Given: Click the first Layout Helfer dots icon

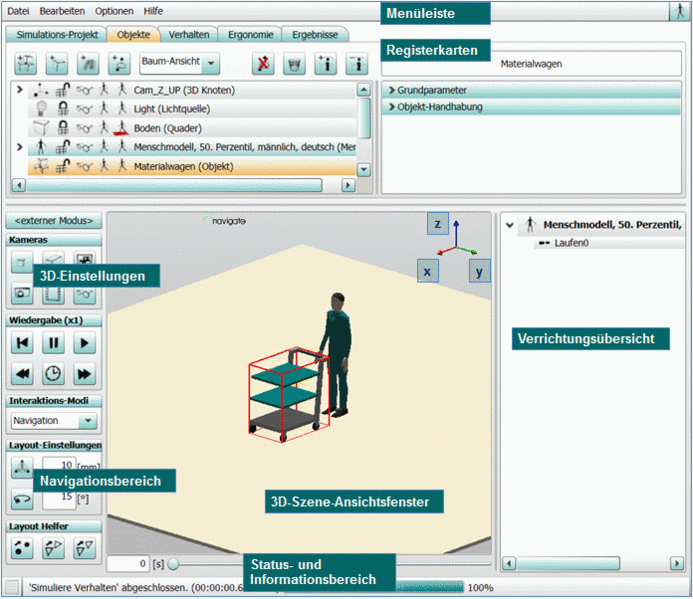Looking at the screenshot, I should pos(23,547).
